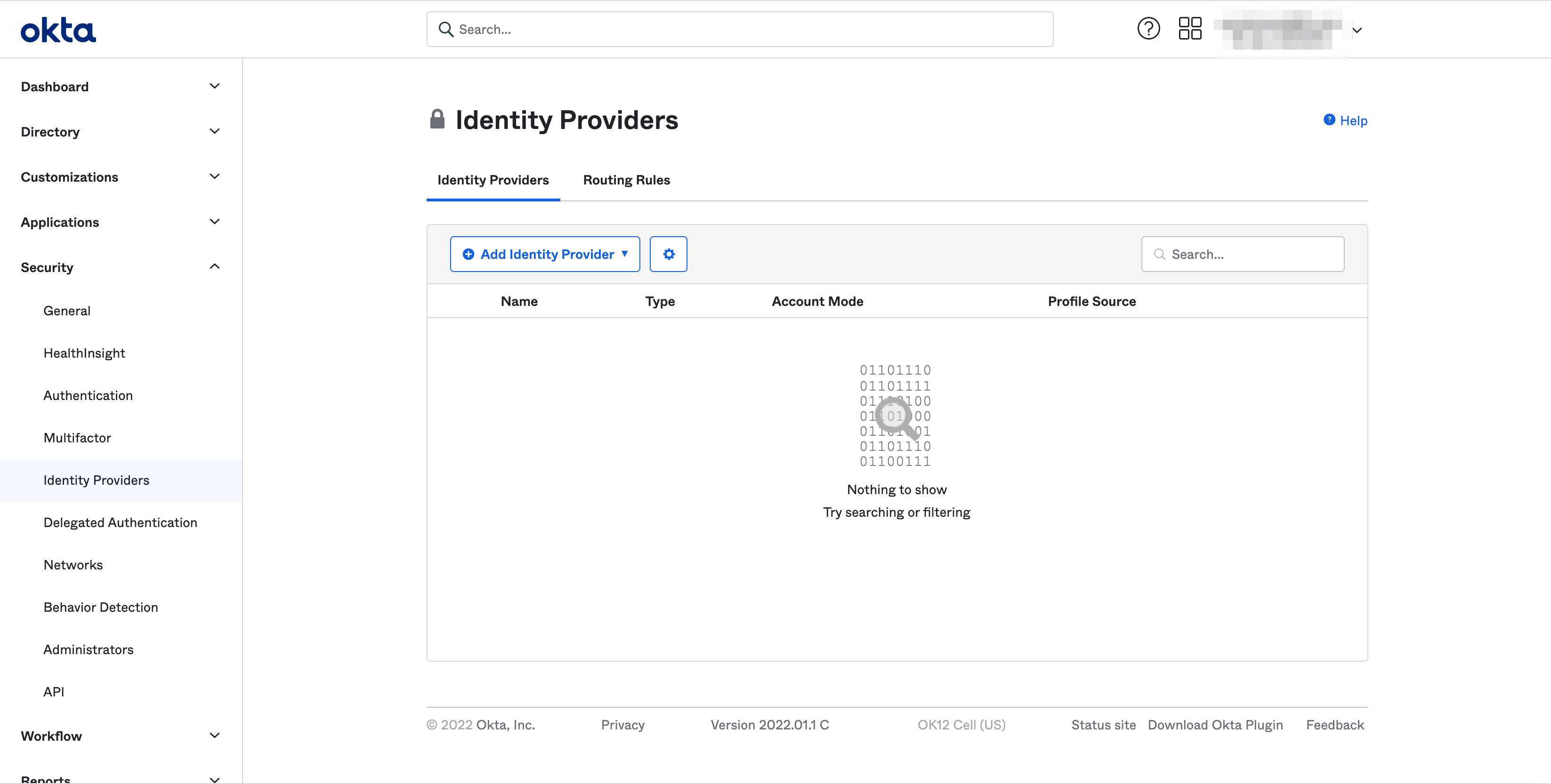Click the Feedback link in footer
The image size is (1551, 784).
coord(1335,724)
